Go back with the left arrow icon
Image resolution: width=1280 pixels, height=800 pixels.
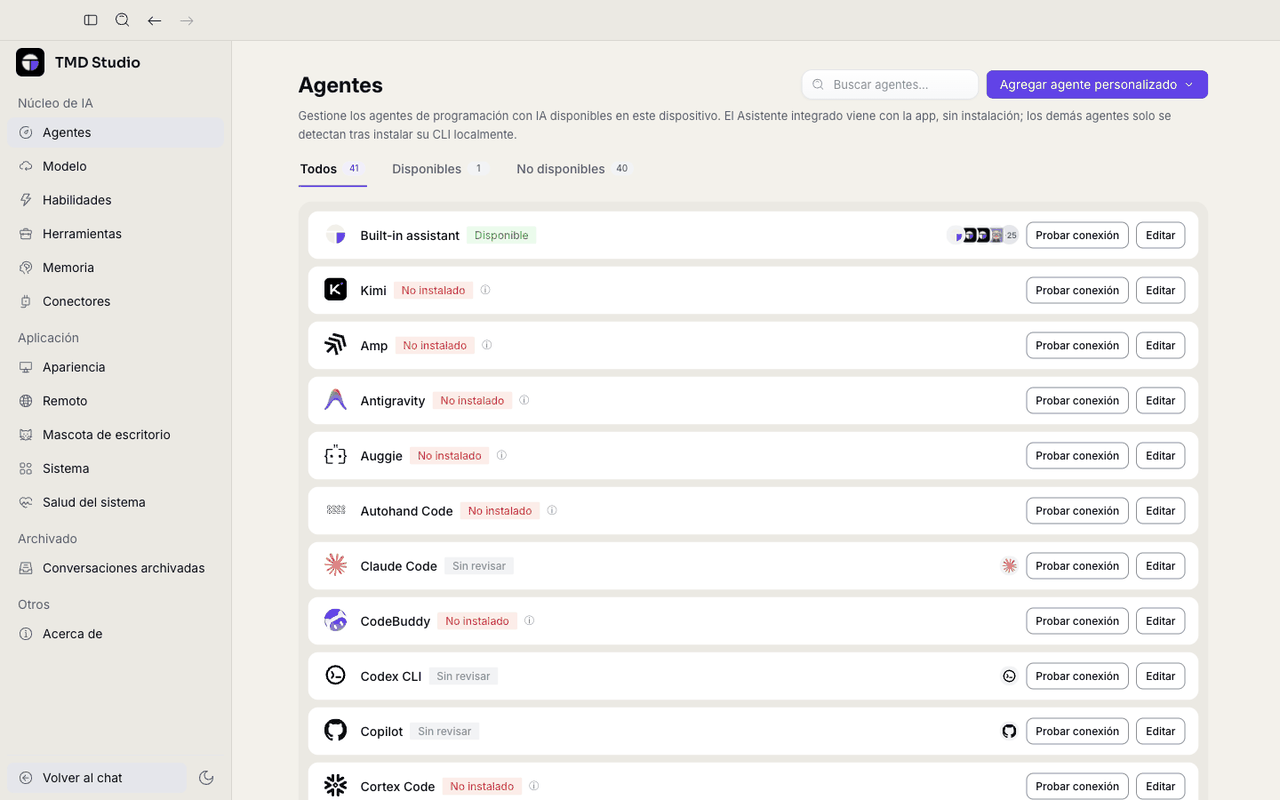click(x=154, y=20)
